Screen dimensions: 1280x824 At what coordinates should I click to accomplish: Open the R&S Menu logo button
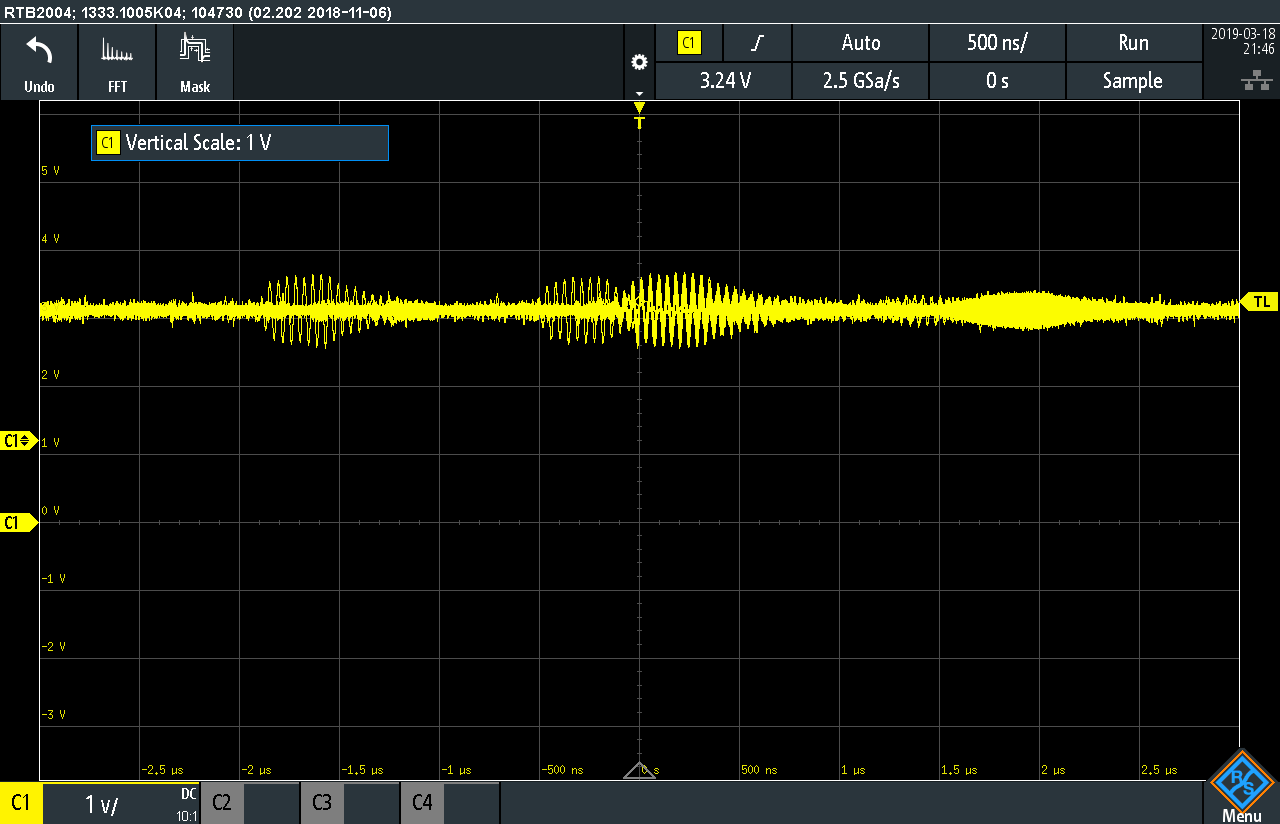tap(1241, 787)
